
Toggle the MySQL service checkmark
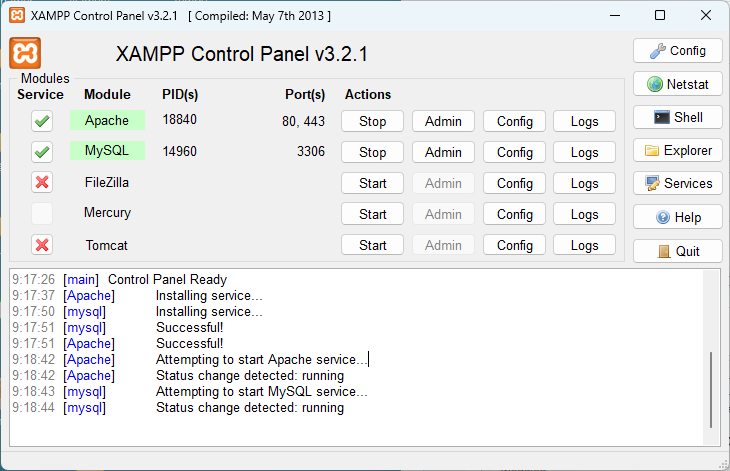tap(42, 152)
